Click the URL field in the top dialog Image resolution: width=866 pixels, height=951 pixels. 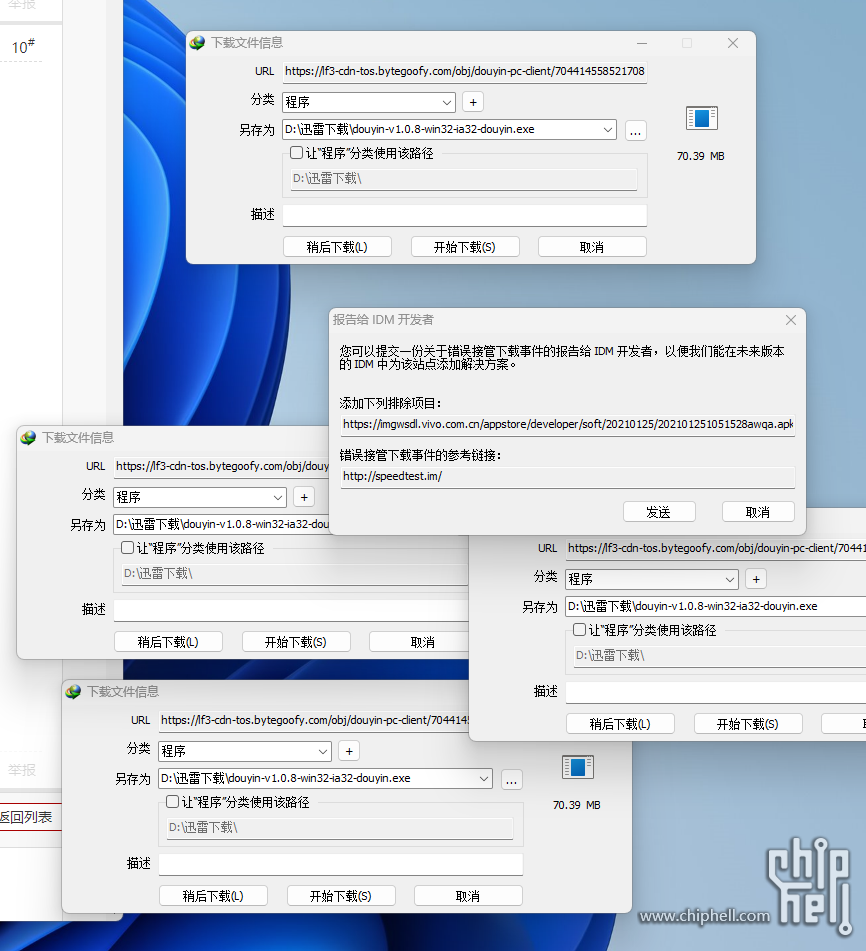(x=465, y=72)
